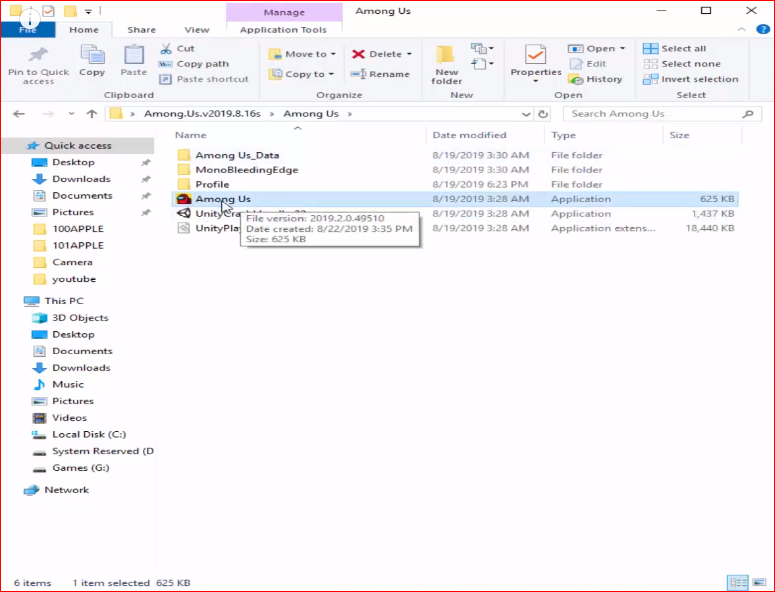Viewport: 775px width, 592px height.
Task: Click Select none
Action: point(682,64)
